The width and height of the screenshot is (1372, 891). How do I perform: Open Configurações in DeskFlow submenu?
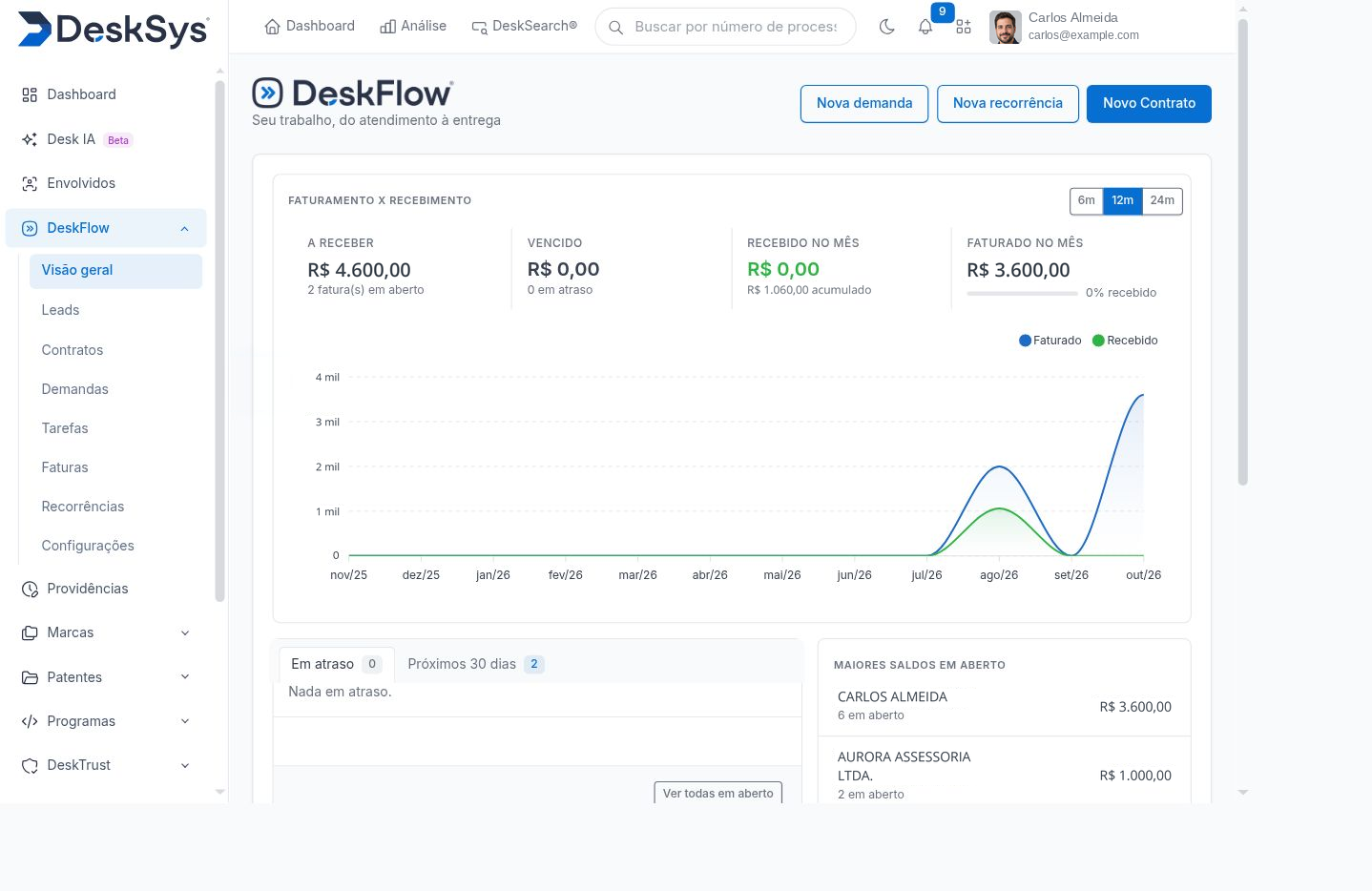pyautogui.click(x=88, y=546)
